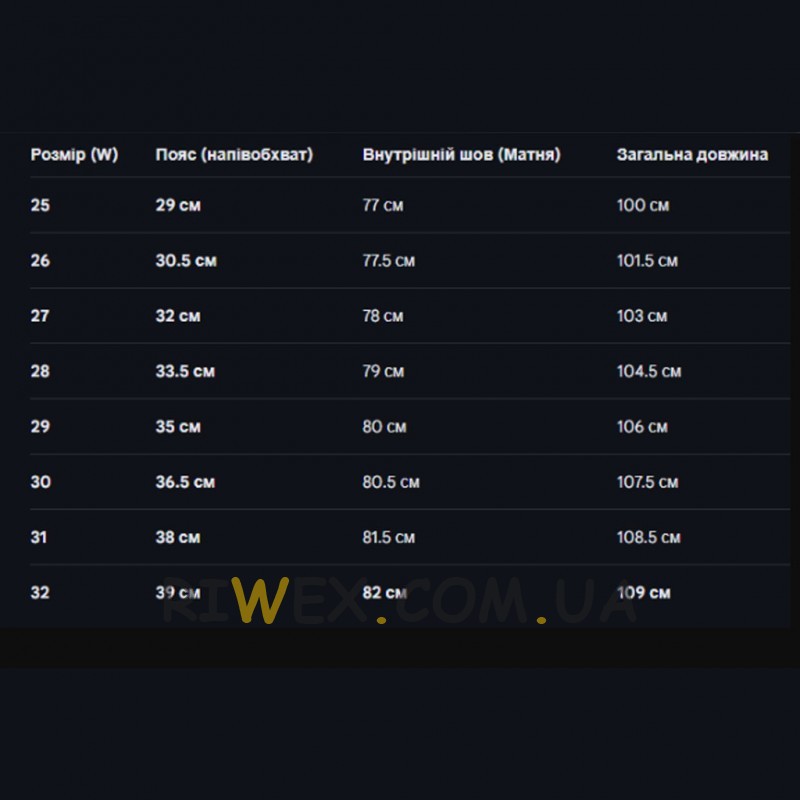
Task: Click the 'Розмір (W)' column header
Action: 74,155
